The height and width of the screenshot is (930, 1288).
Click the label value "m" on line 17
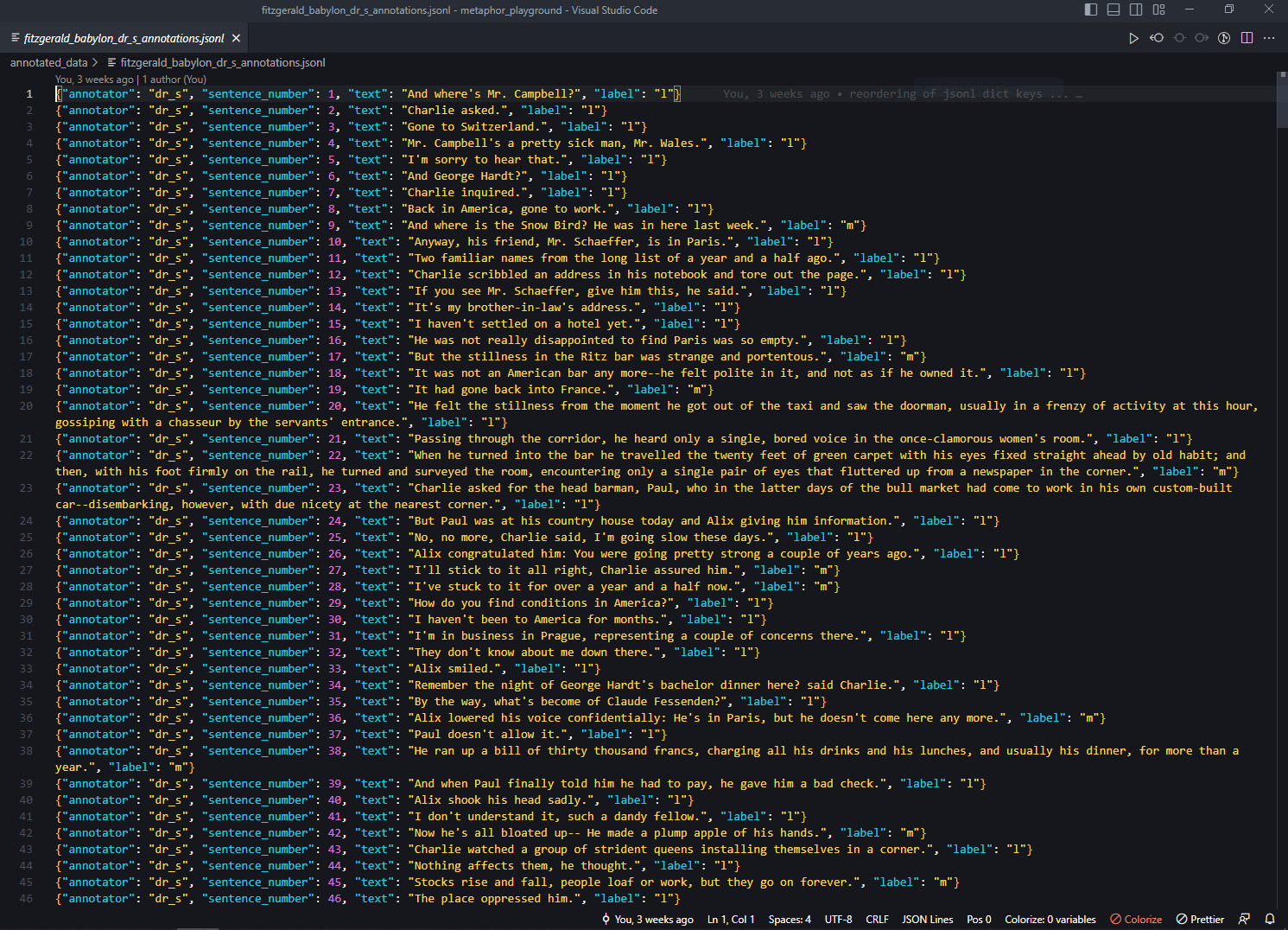(x=911, y=357)
